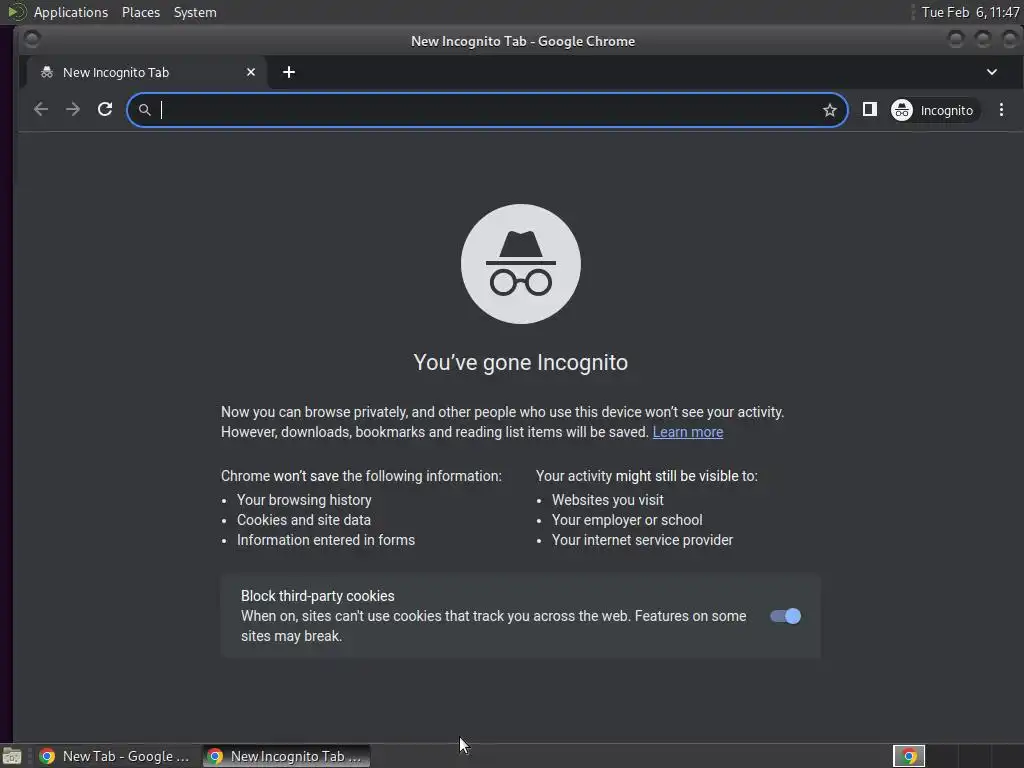The height and width of the screenshot is (768, 1024).
Task: Go back using the back arrow
Action: click(x=40, y=110)
